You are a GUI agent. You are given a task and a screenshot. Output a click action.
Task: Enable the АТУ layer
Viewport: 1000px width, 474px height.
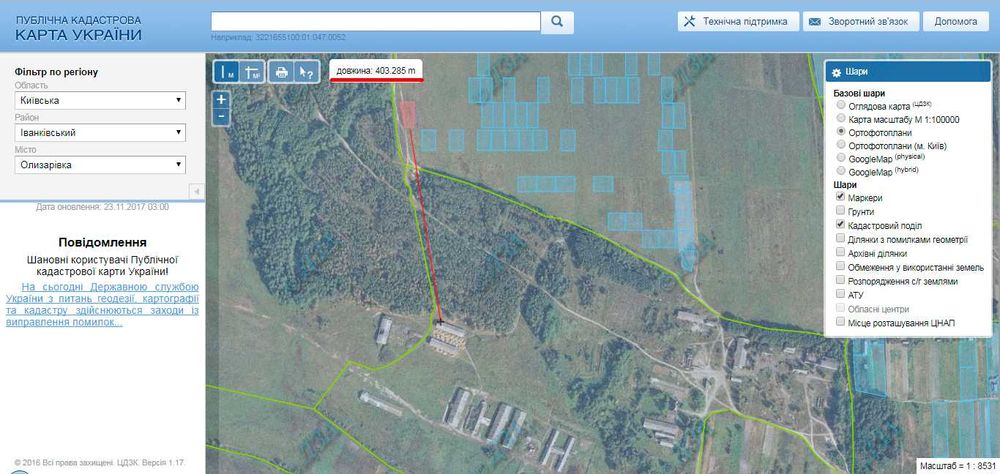click(x=841, y=295)
